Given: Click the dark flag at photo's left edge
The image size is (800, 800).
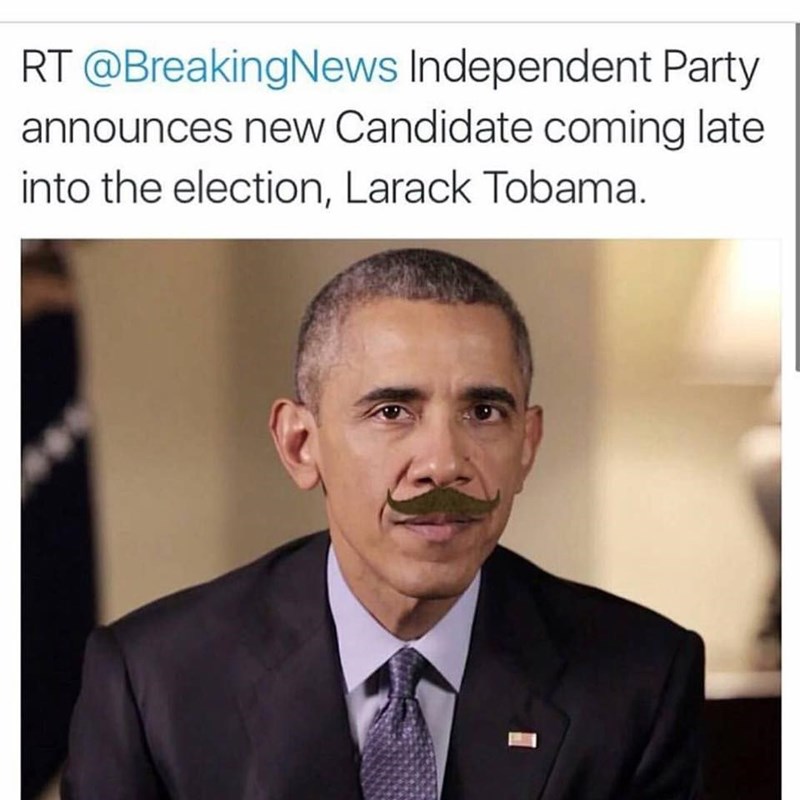Looking at the screenshot, I should (57, 510).
